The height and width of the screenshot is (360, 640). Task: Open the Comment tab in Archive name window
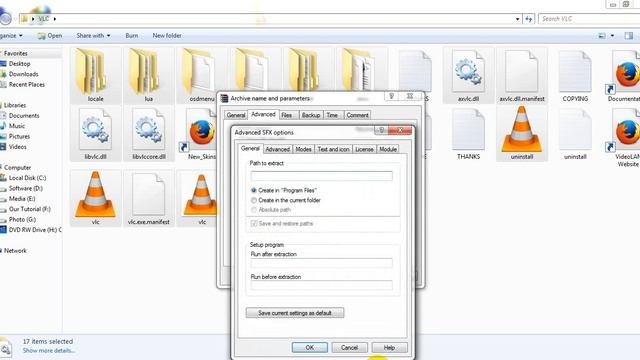coord(357,115)
